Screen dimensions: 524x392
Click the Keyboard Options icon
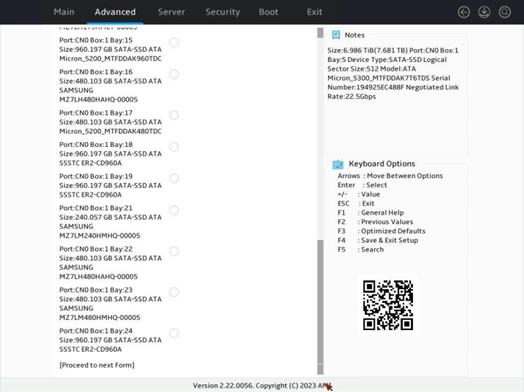(338, 164)
